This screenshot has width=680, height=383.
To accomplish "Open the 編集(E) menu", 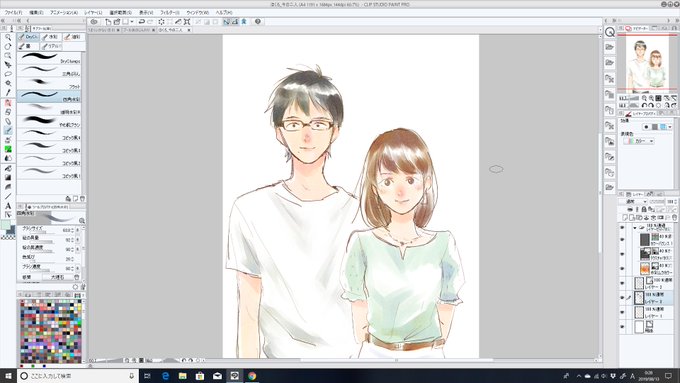I will [x=36, y=13].
